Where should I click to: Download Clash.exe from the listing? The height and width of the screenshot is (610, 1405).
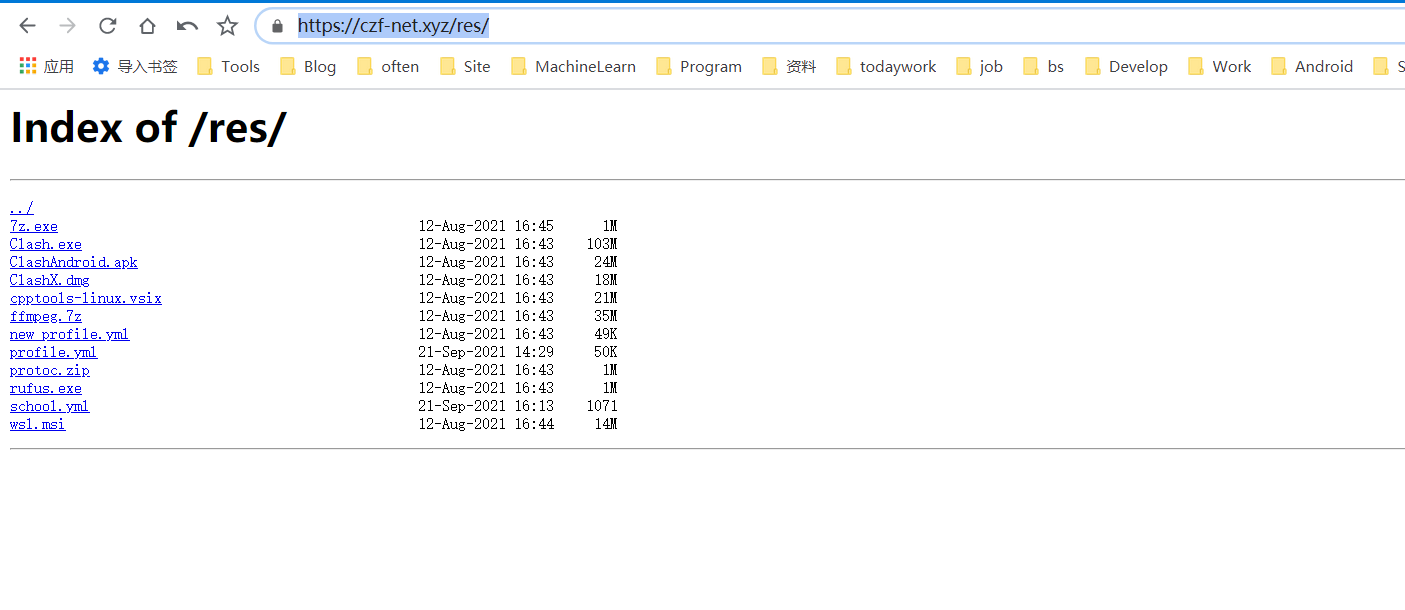point(45,243)
